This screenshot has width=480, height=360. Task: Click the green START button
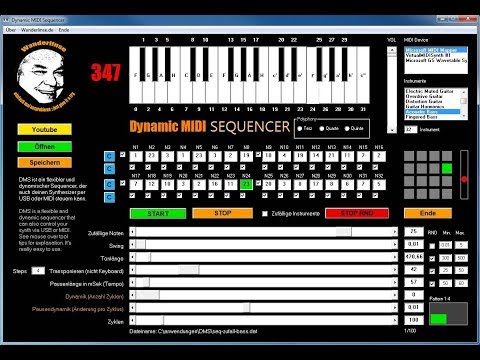pos(158,214)
